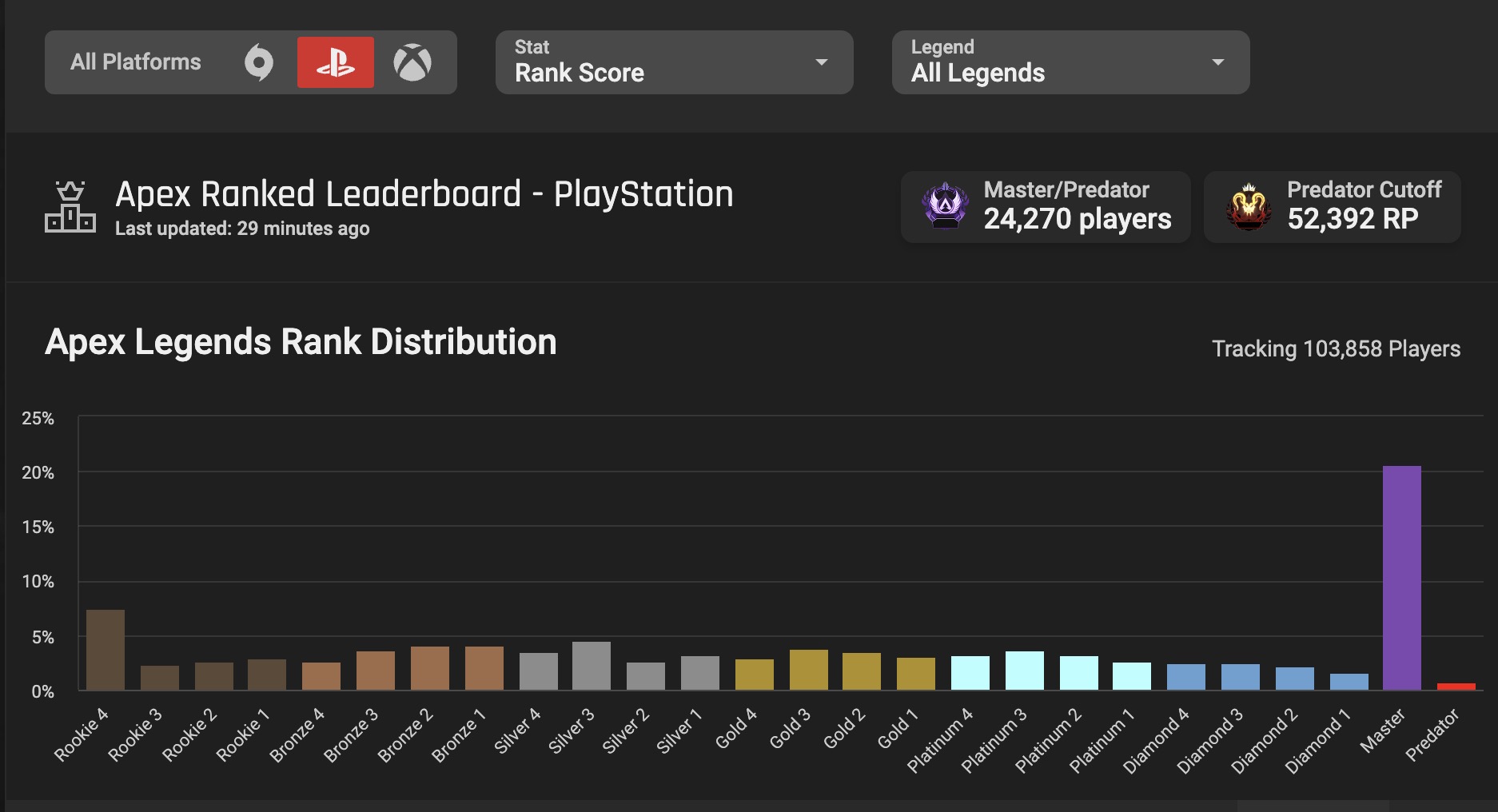Click the Master rank badge icon
Viewport: 1498px width, 812px height.
click(x=945, y=206)
